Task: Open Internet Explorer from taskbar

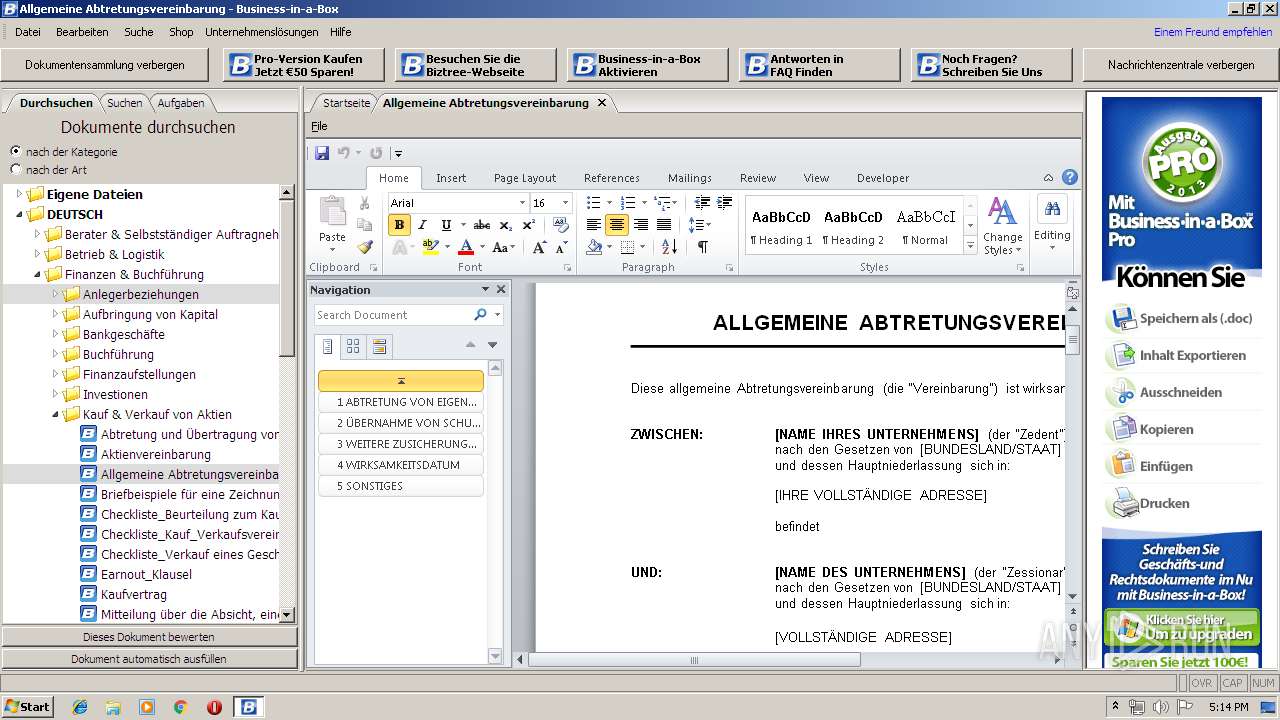Action: pyautogui.click(x=80, y=707)
